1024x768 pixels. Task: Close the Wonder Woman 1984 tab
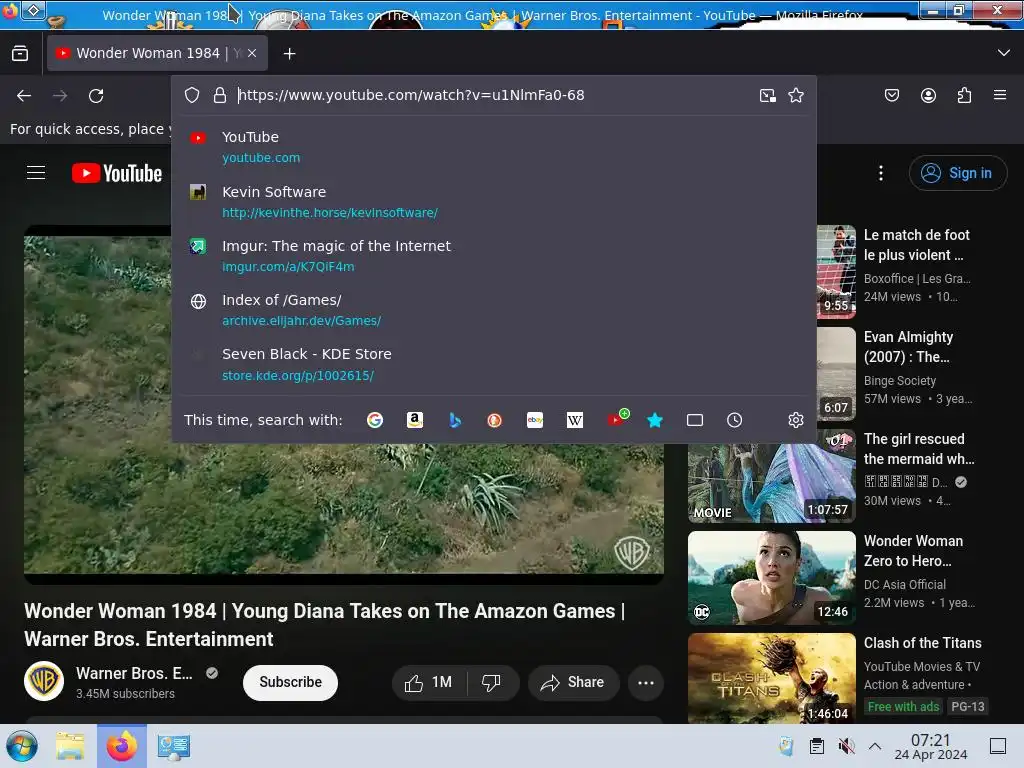click(x=252, y=54)
